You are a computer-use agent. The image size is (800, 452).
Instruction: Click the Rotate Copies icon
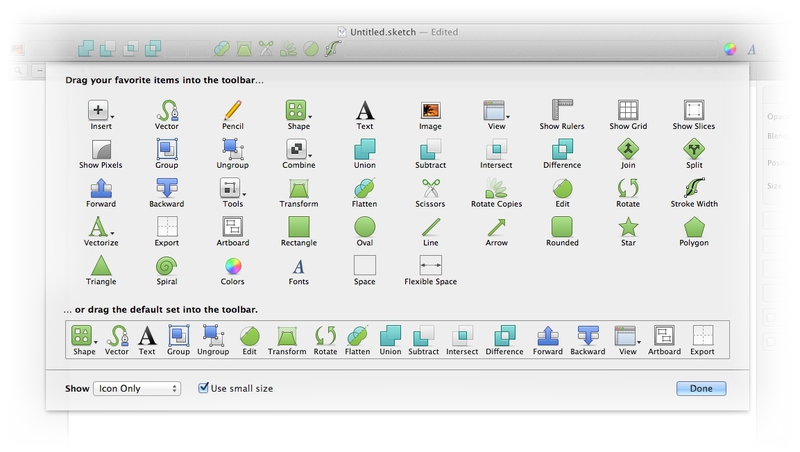[496, 188]
